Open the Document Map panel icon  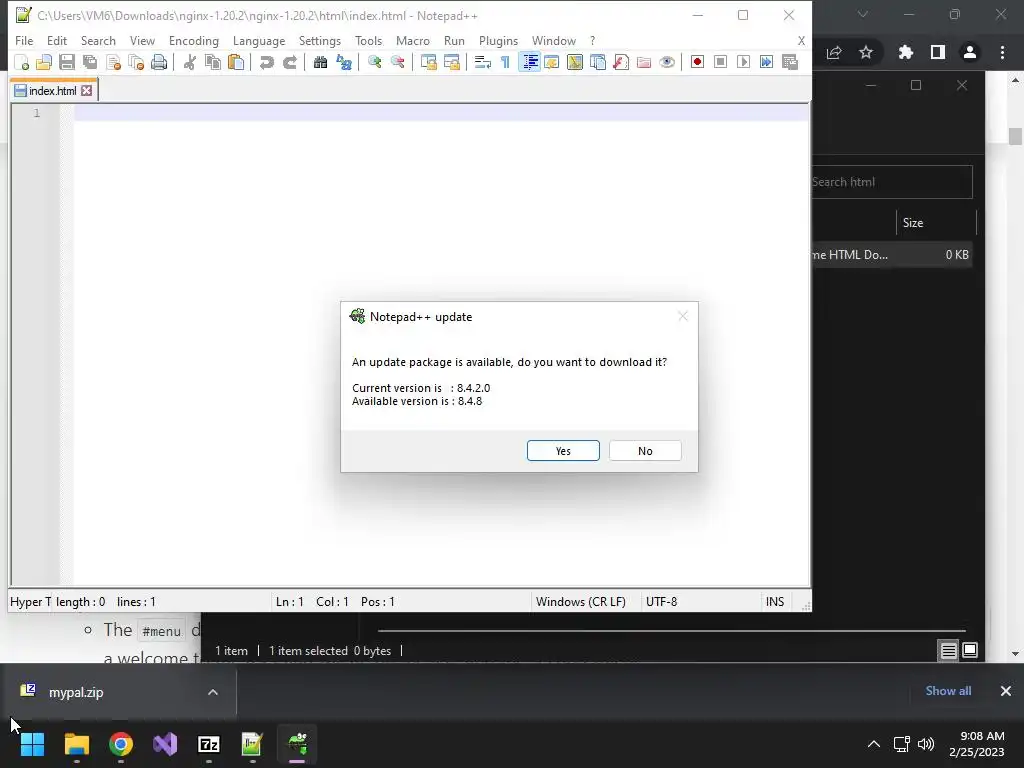coord(575,62)
